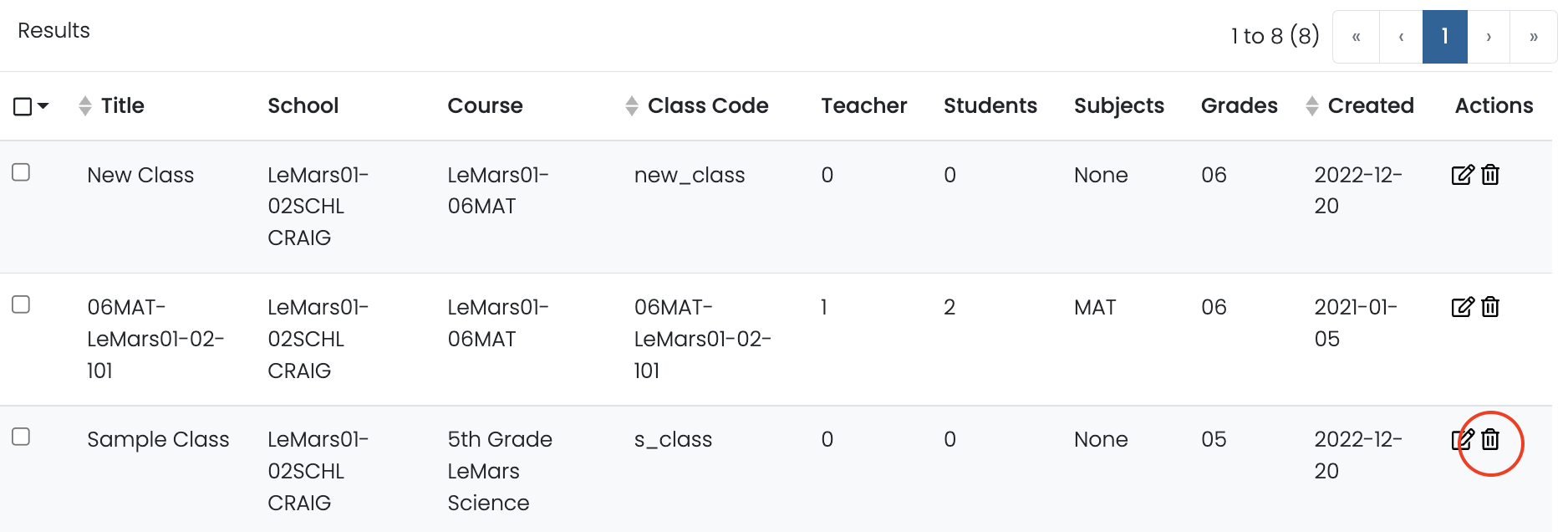This screenshot has width=1568, height=532.
Task: Click the Class Code column header
Action: coord(707,105)
